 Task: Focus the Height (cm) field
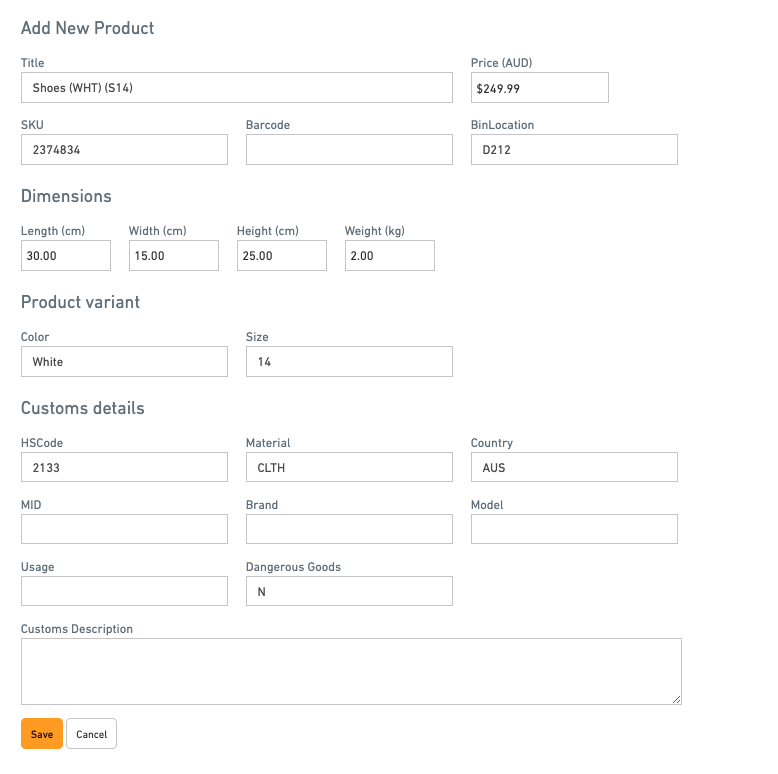pyautogui.click(x=282, y=256)
